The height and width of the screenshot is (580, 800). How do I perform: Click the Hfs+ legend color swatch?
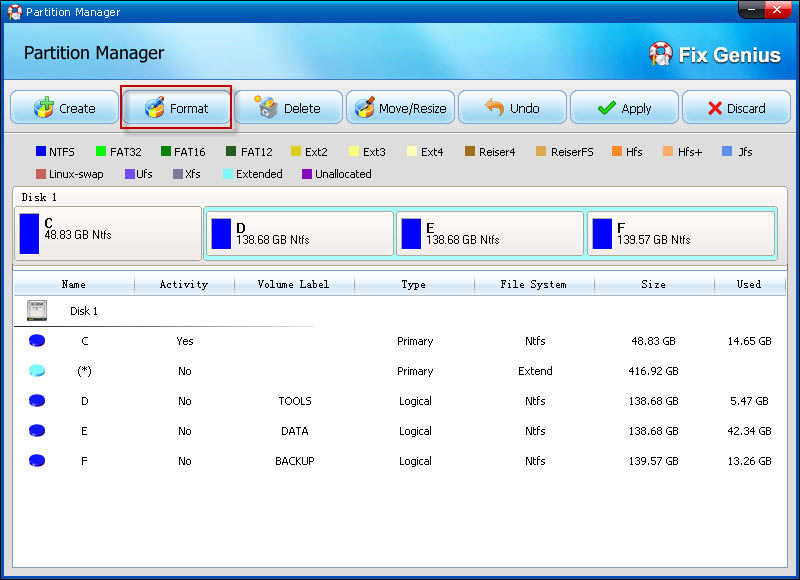668,151
